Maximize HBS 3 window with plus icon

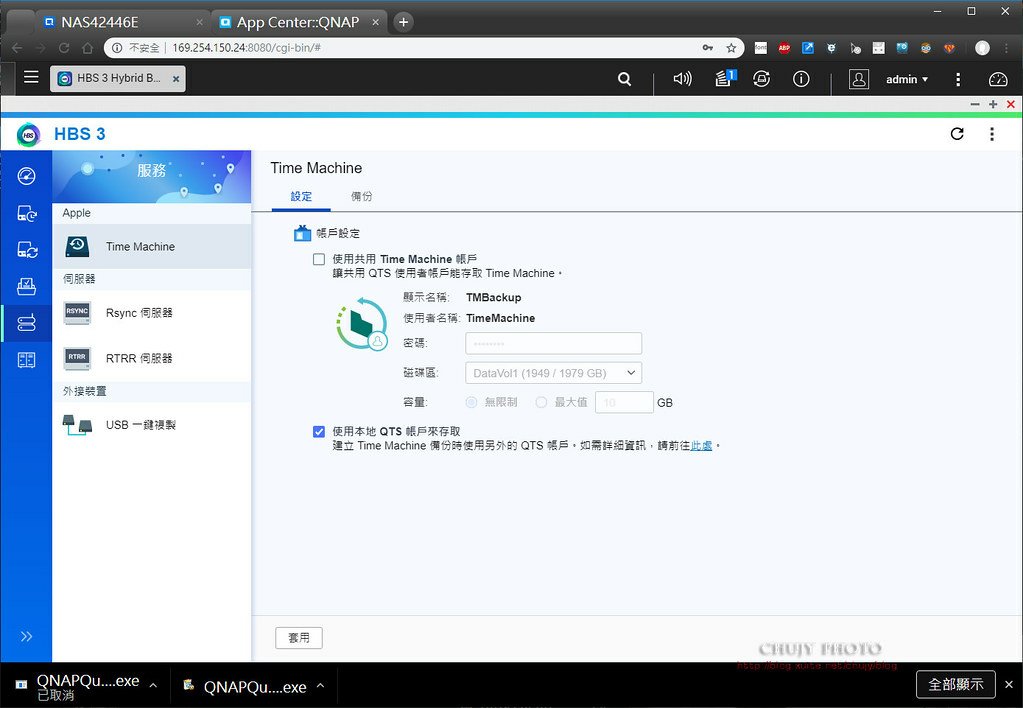point(993,104)
